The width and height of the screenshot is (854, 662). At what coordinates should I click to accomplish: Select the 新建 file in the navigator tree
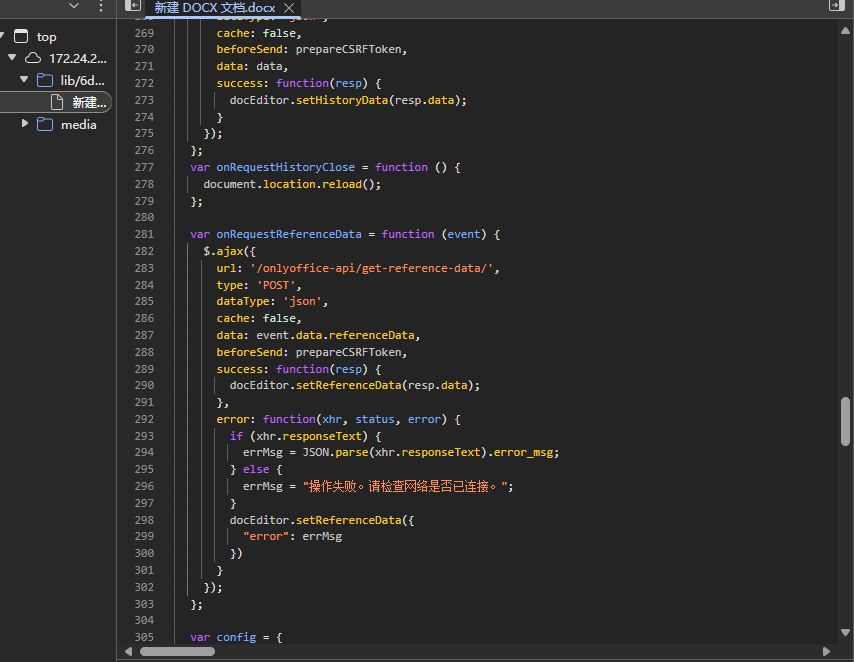coord(88,102)
